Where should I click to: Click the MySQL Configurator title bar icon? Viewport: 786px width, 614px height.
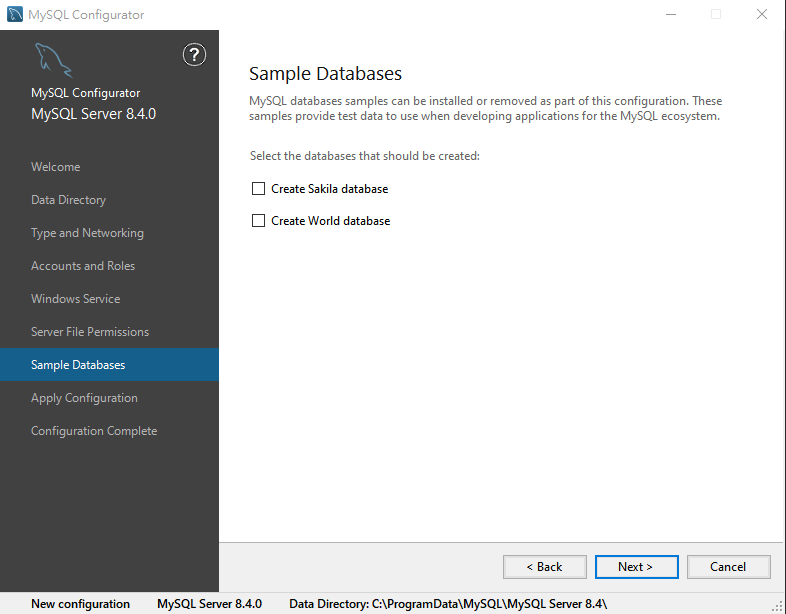(x=15, y=15)
